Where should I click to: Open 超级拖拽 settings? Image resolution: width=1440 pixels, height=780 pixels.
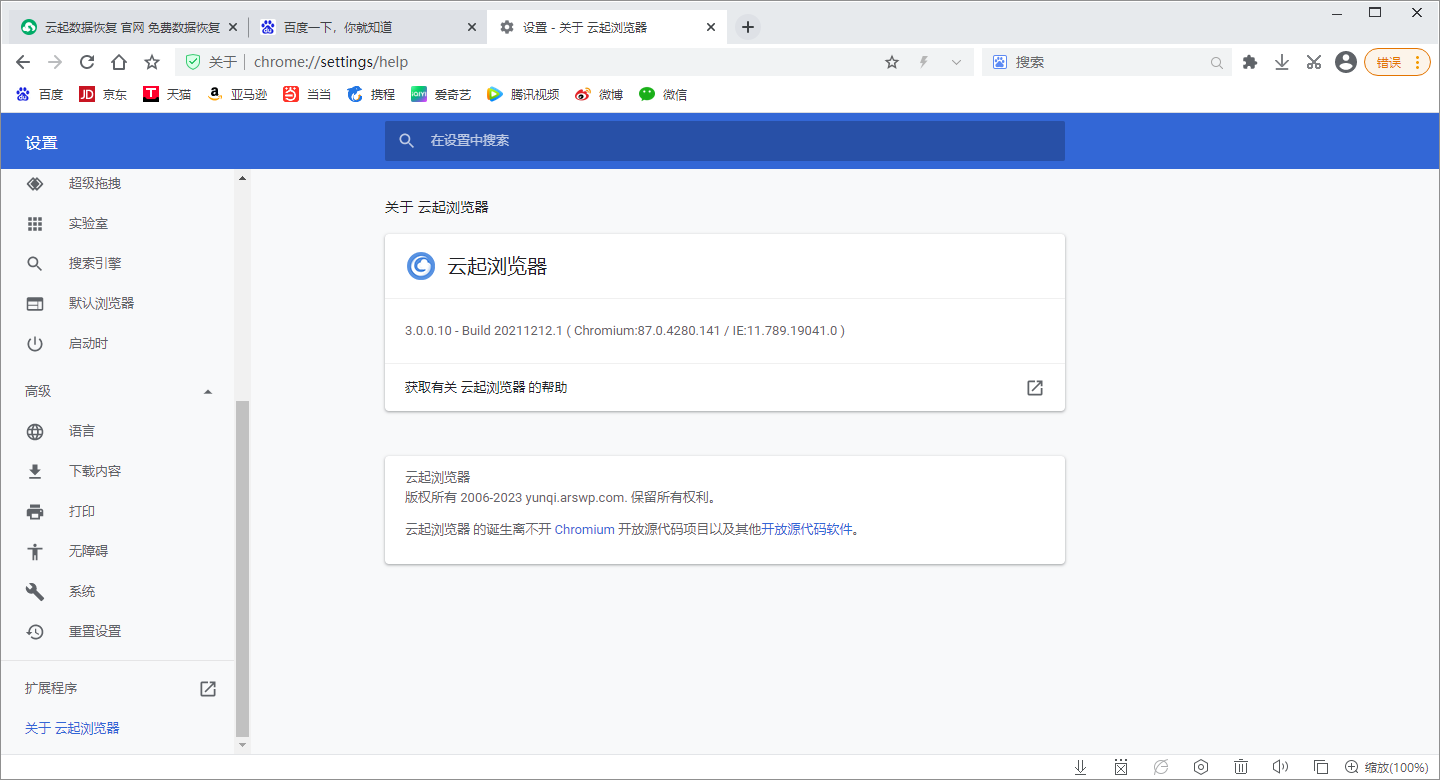[x=118, y=184]
